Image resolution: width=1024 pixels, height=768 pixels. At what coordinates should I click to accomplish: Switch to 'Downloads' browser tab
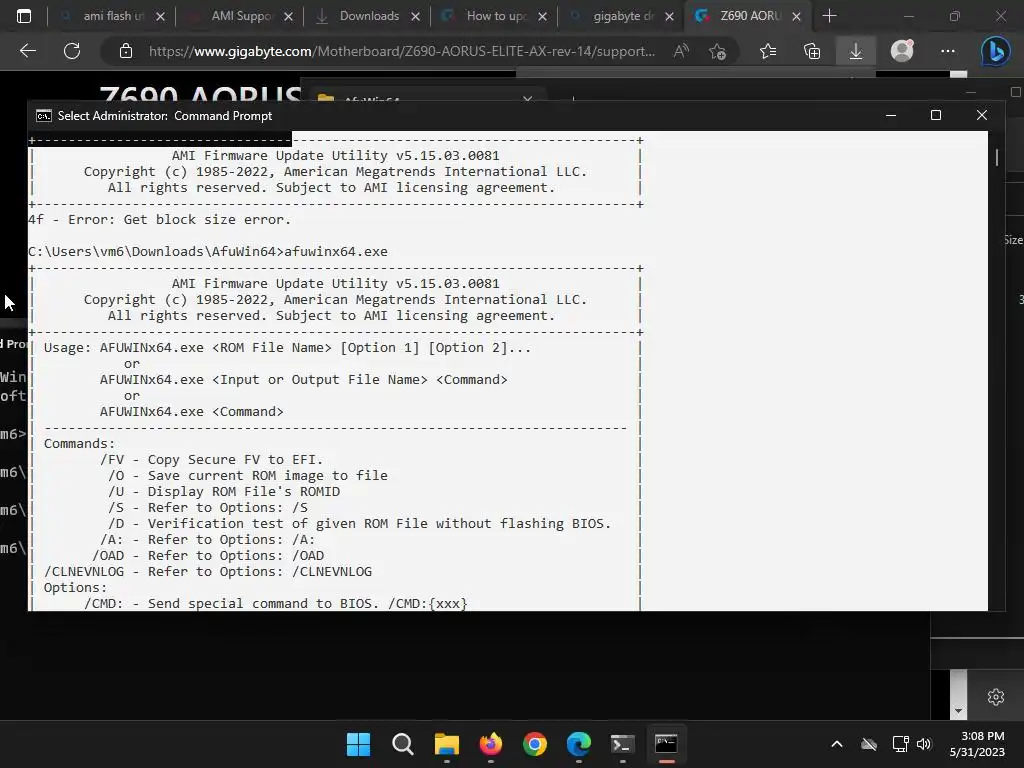(368, 16)
